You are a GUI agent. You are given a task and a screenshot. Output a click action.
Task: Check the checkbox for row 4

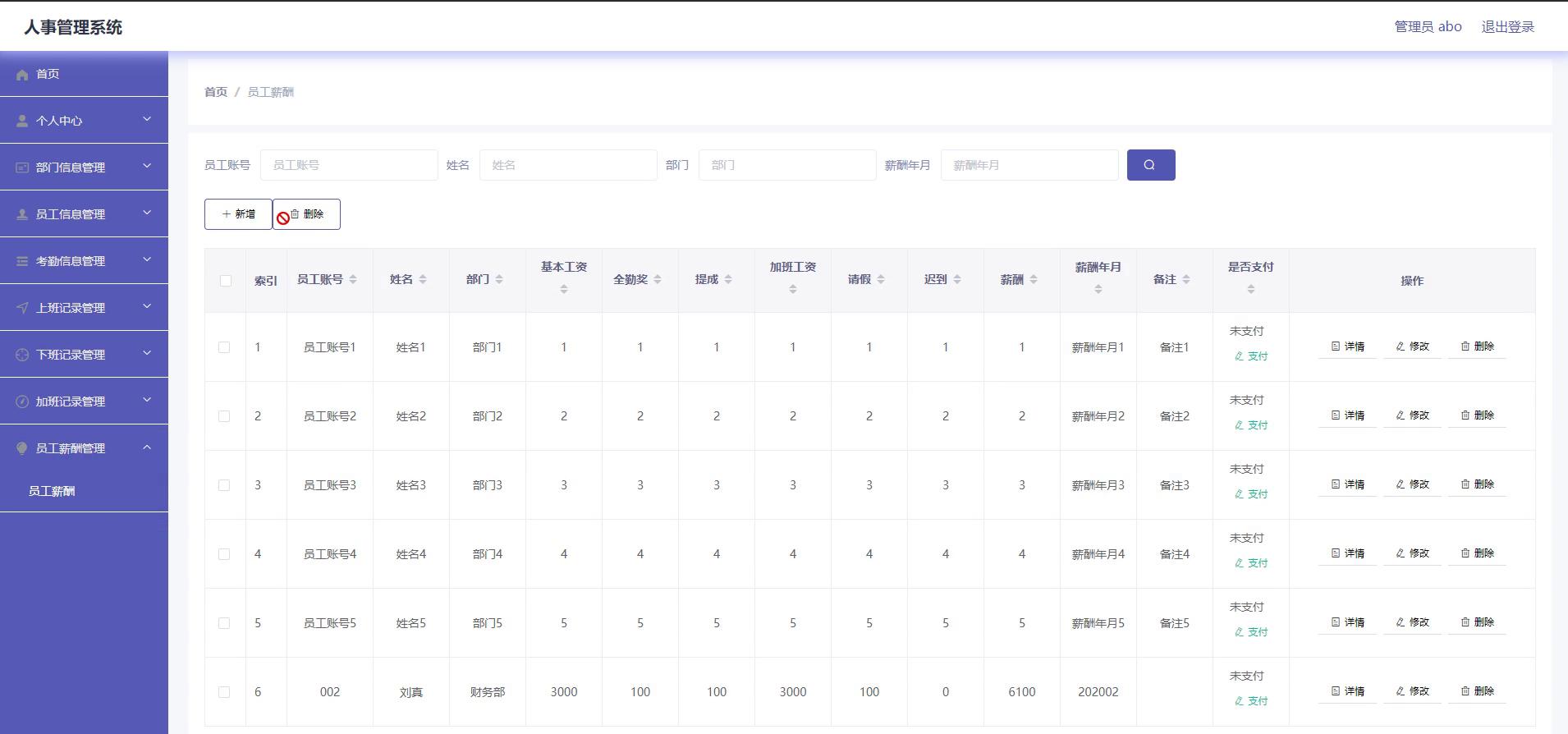coord(224,554)
